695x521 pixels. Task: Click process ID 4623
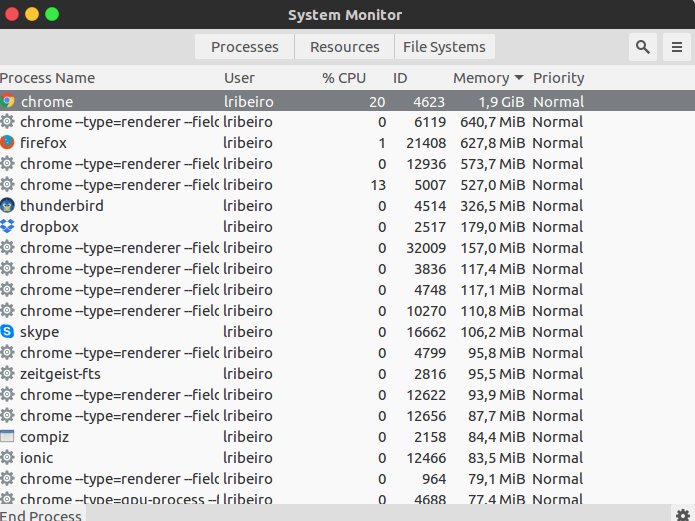click(x=429, y=102)
